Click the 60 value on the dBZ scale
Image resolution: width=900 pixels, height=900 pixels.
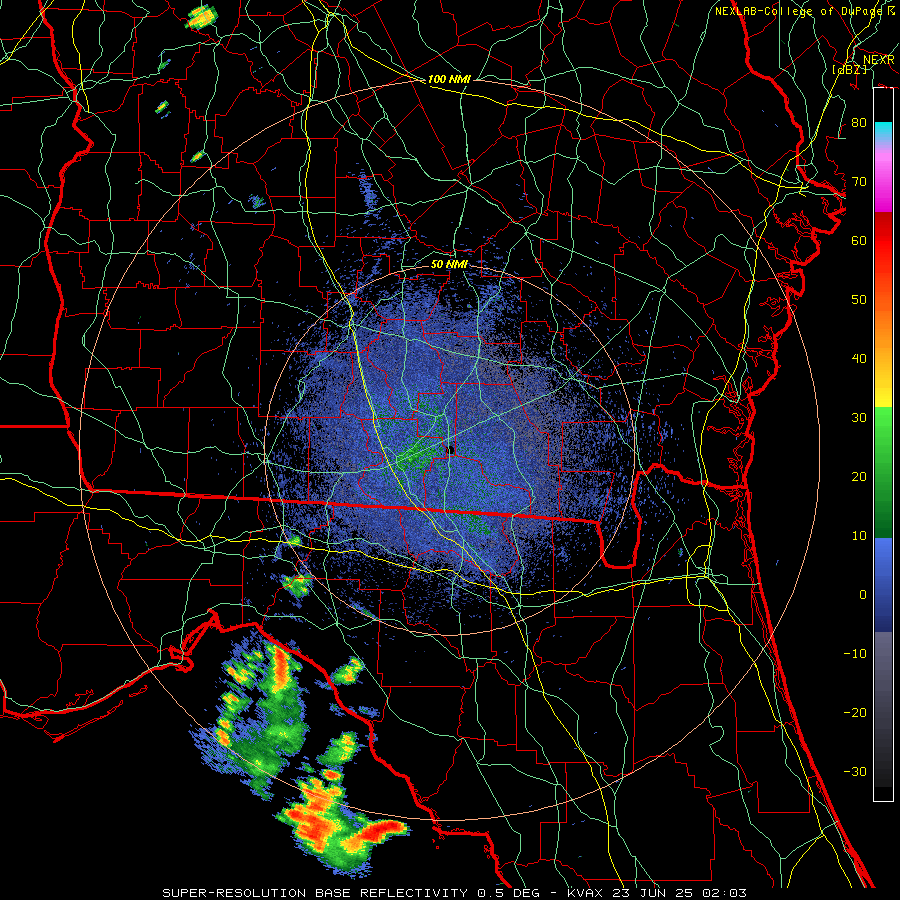coord(859,240)
